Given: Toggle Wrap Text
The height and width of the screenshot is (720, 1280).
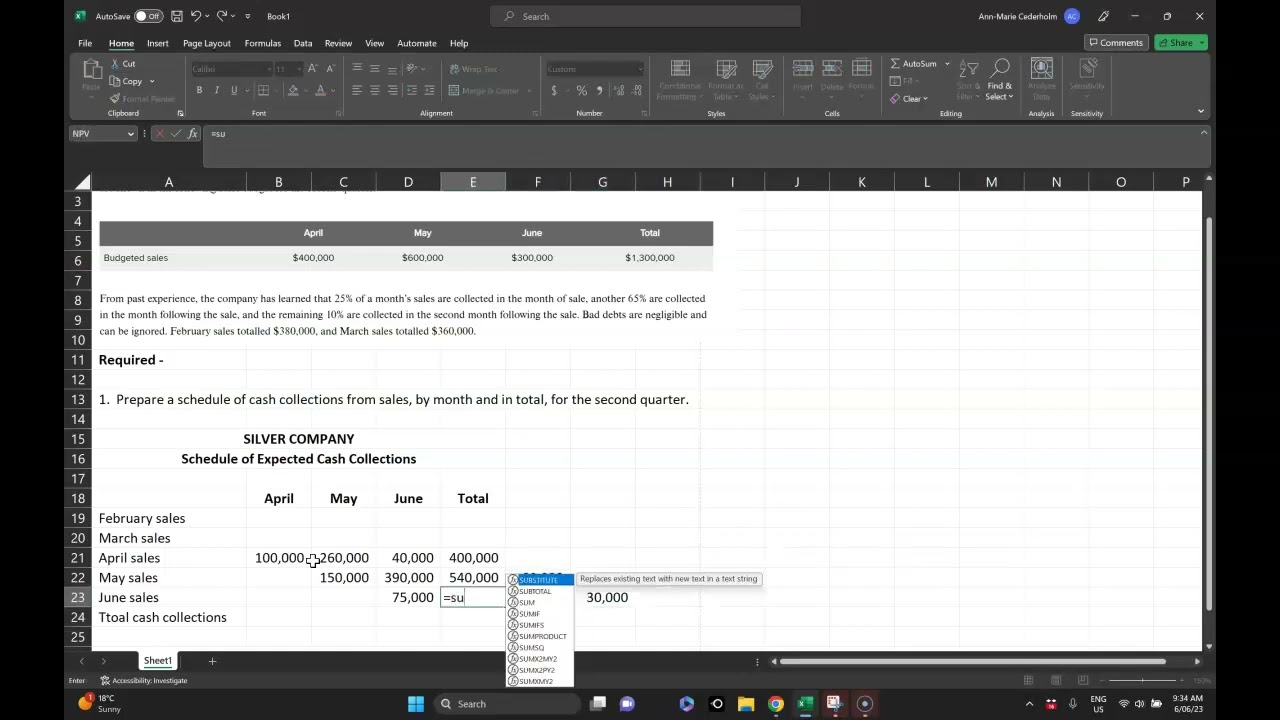Looking at the screenshot, I should (x=473, y=69).
